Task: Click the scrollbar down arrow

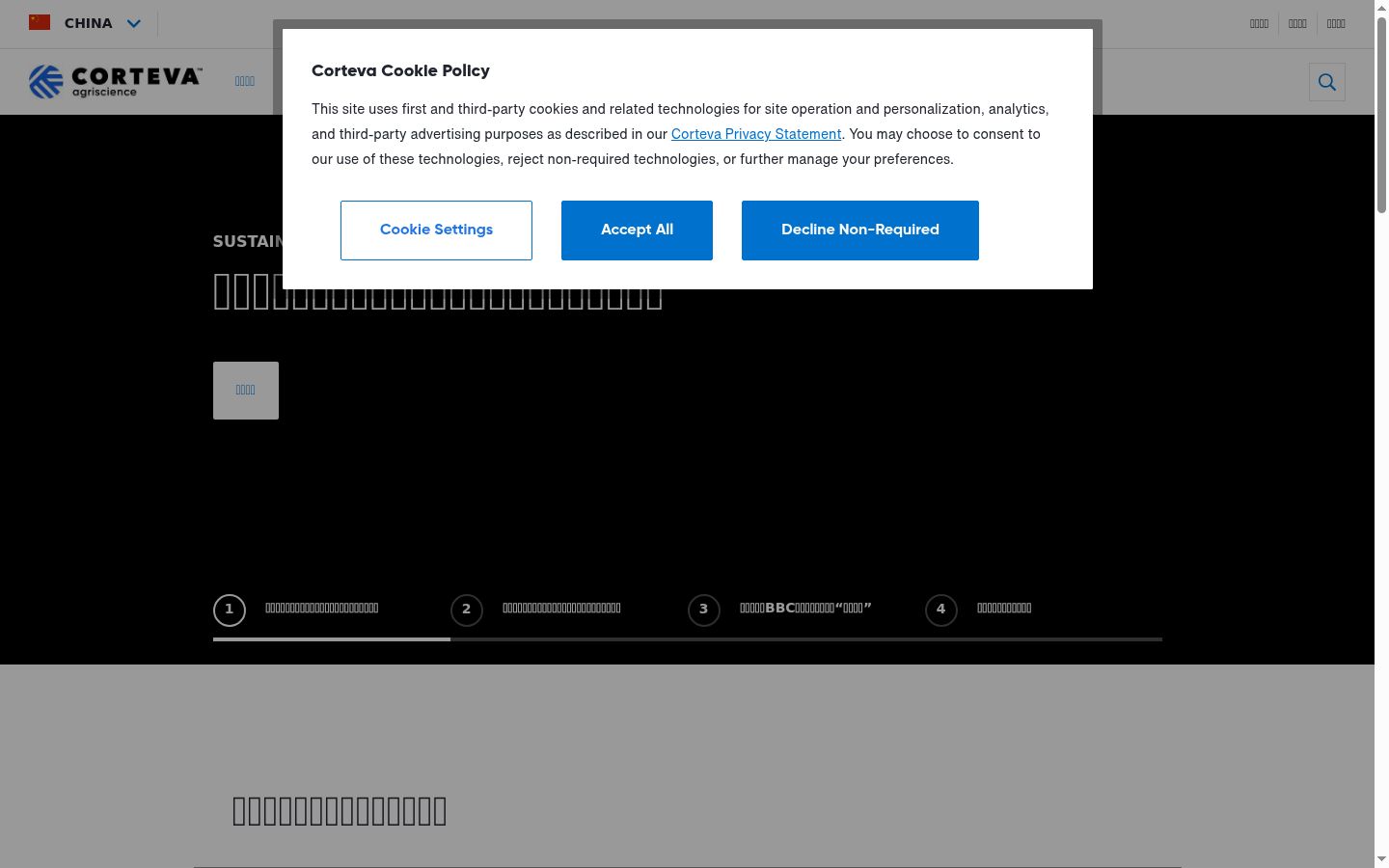Action: [1381, 859]
